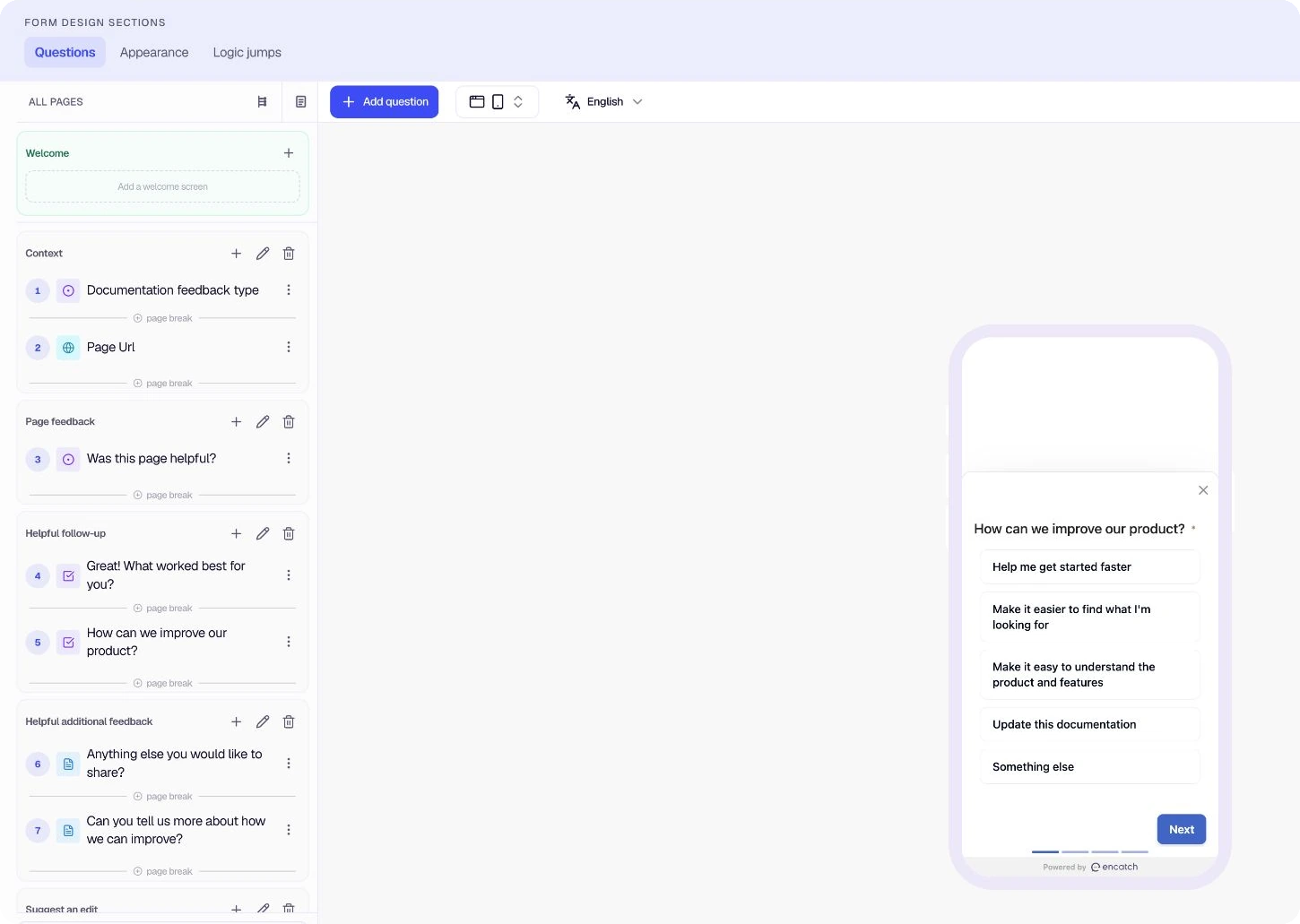Switch to the Questions tab
Viewport: 1300px width, 924px height.
click(65, 53)
